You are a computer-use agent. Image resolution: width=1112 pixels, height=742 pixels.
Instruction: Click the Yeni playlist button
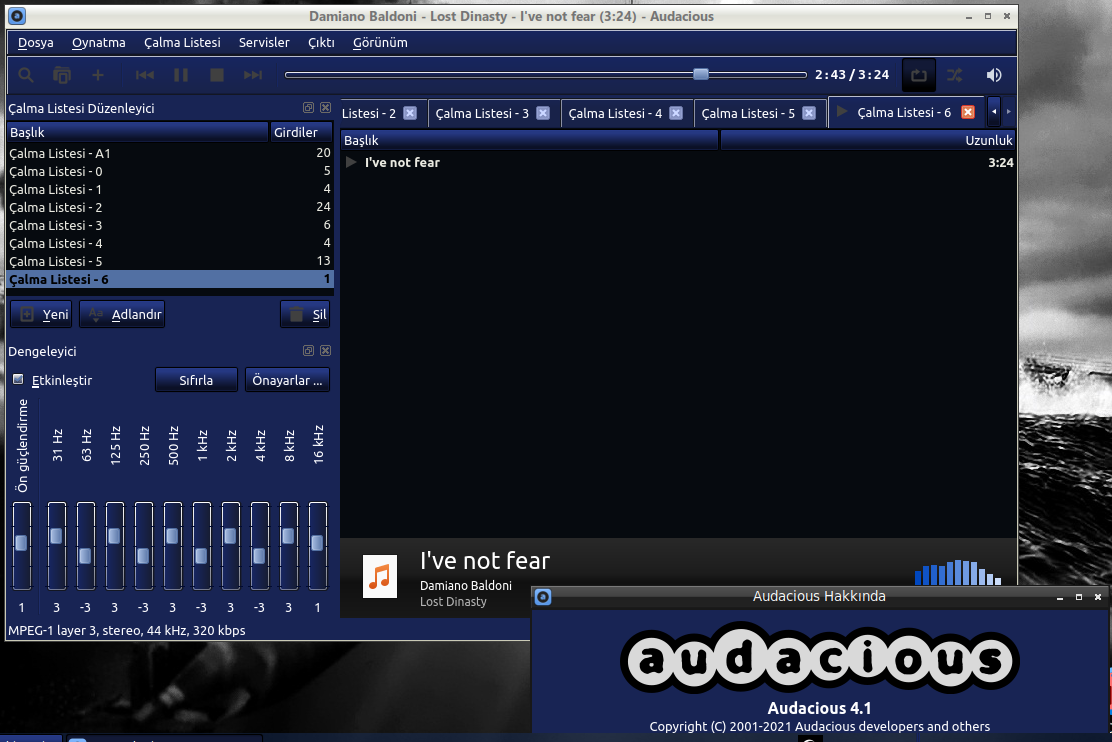pyautogui.click(x=41, y=314)
